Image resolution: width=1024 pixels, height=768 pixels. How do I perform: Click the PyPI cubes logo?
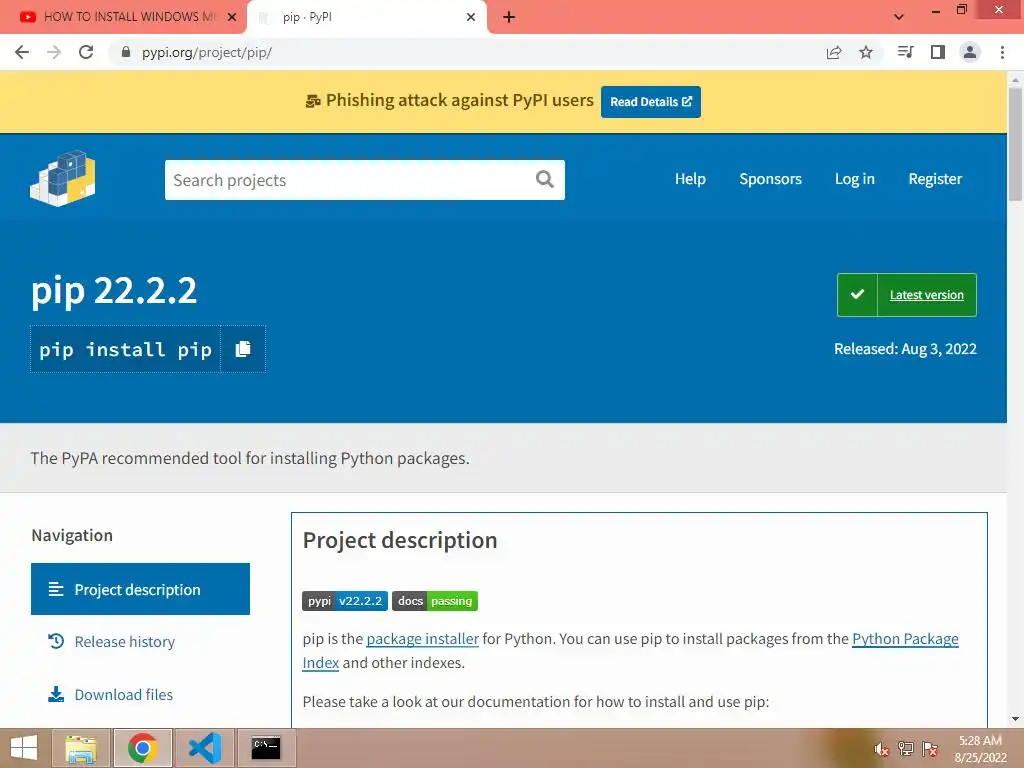63,178
